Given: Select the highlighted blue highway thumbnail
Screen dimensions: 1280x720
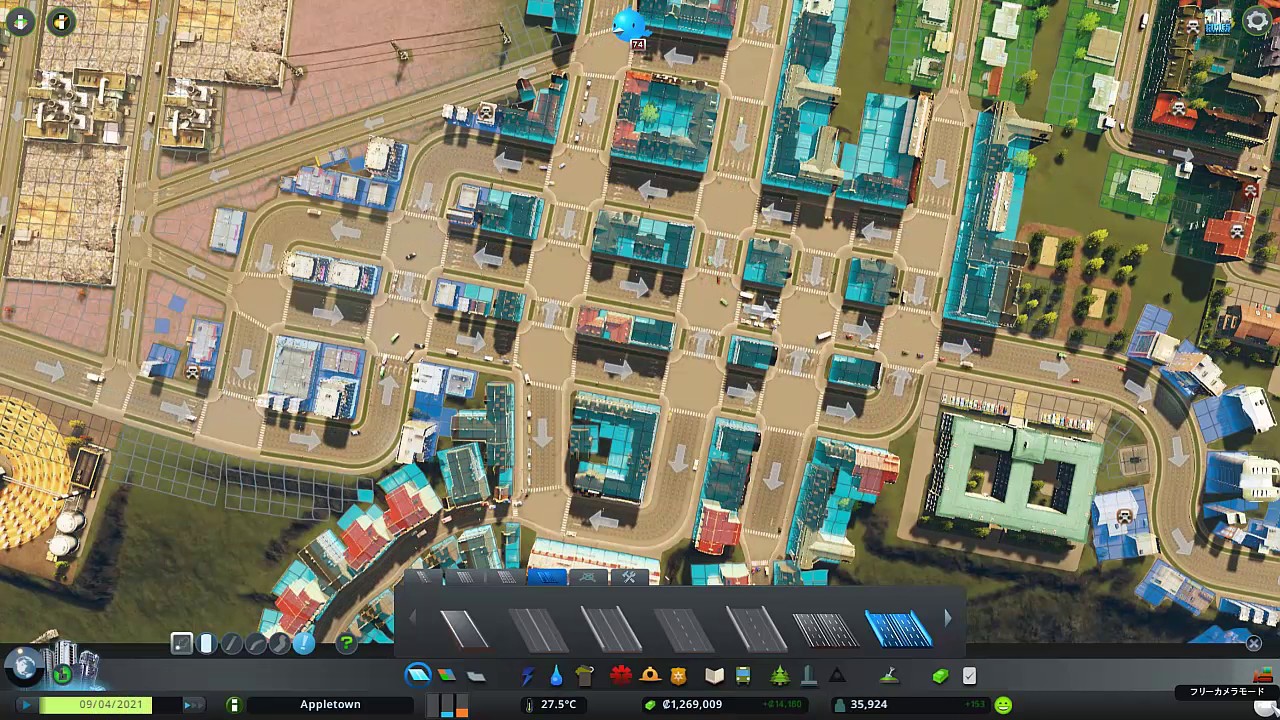Looking at the screenshot, I should point(897,630).
